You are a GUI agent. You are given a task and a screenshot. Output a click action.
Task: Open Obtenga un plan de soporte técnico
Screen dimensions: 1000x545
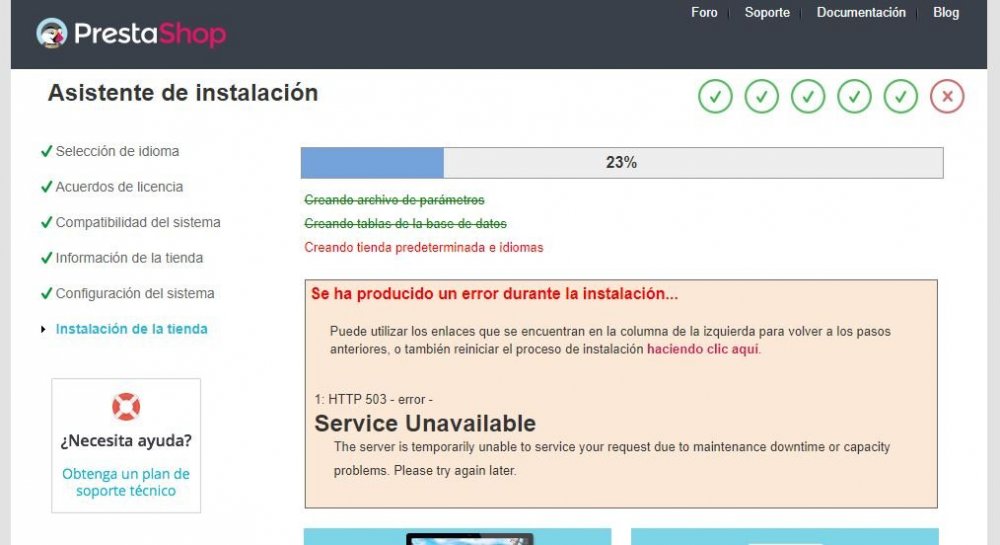pyautogui.click(x=126, y=483)
